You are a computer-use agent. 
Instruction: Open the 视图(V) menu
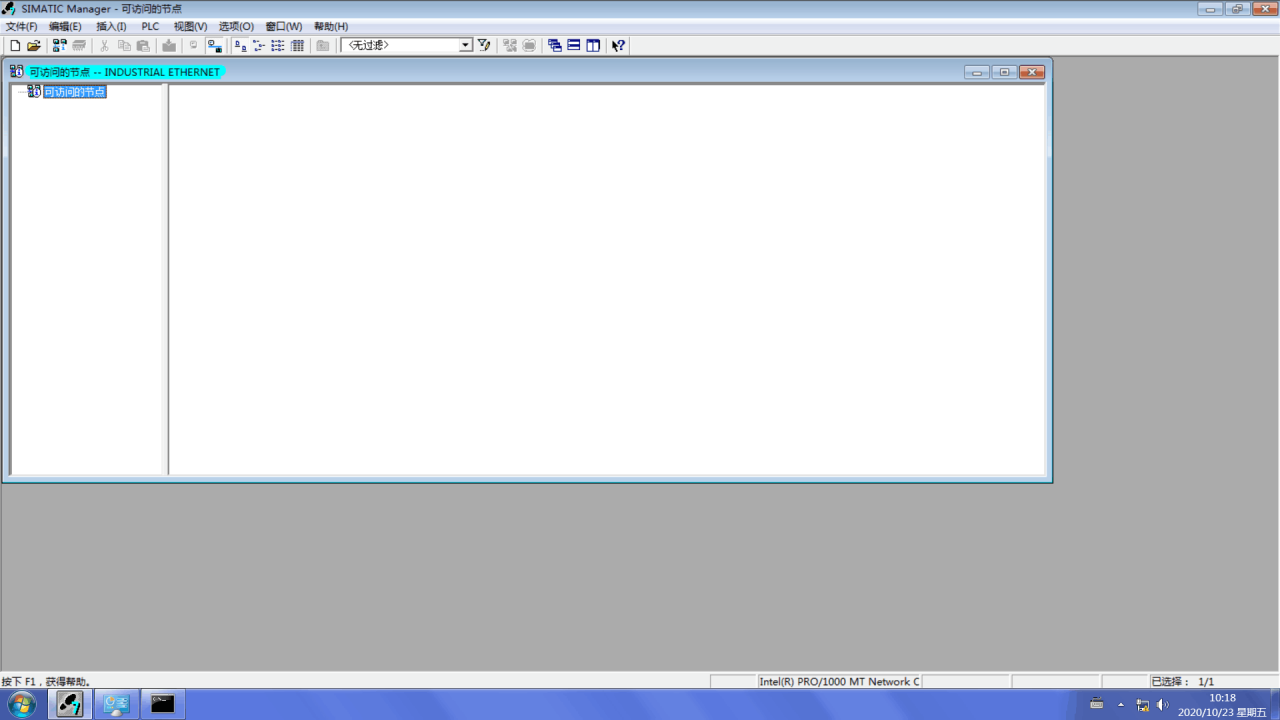click(190, 26)
